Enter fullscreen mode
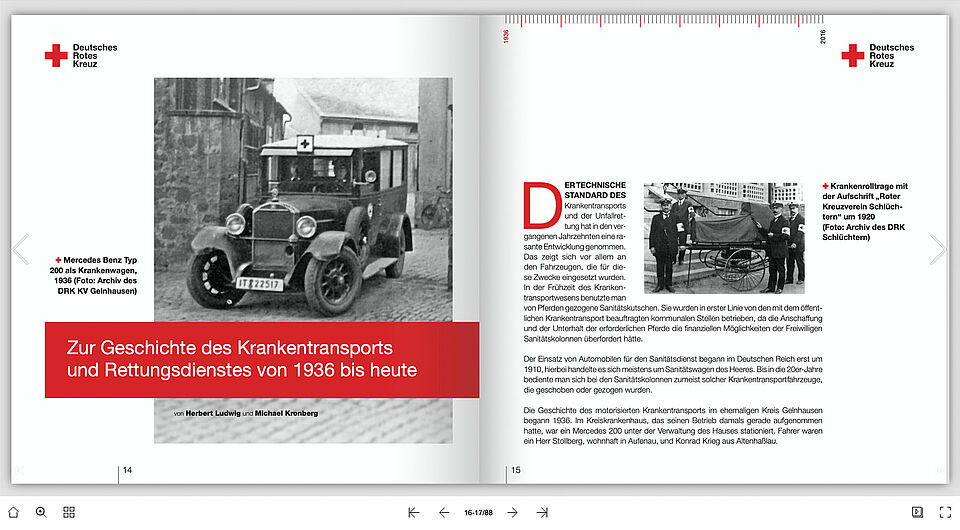This screenshot has height=530, width=960. point(945,512)
